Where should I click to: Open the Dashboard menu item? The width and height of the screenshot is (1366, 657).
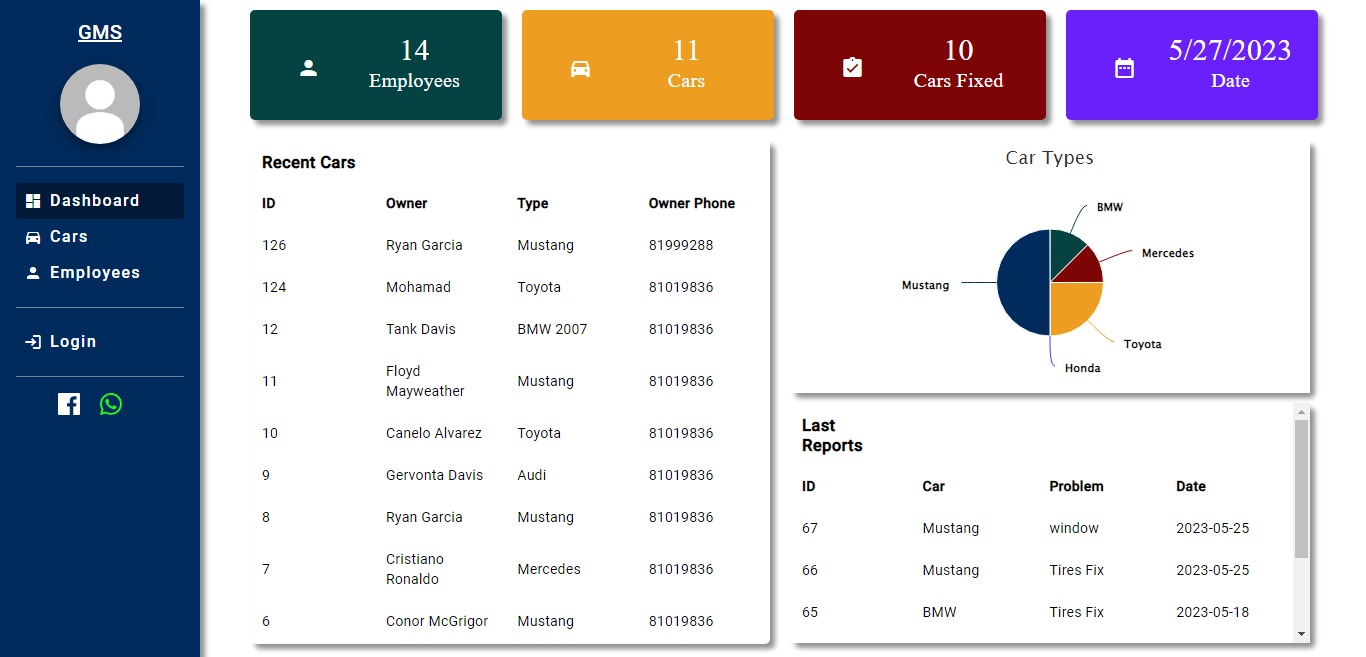[x=100, y=201]
